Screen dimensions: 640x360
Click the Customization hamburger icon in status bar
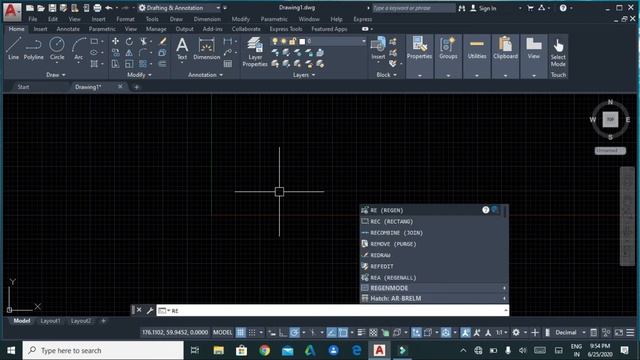(630, 333)
